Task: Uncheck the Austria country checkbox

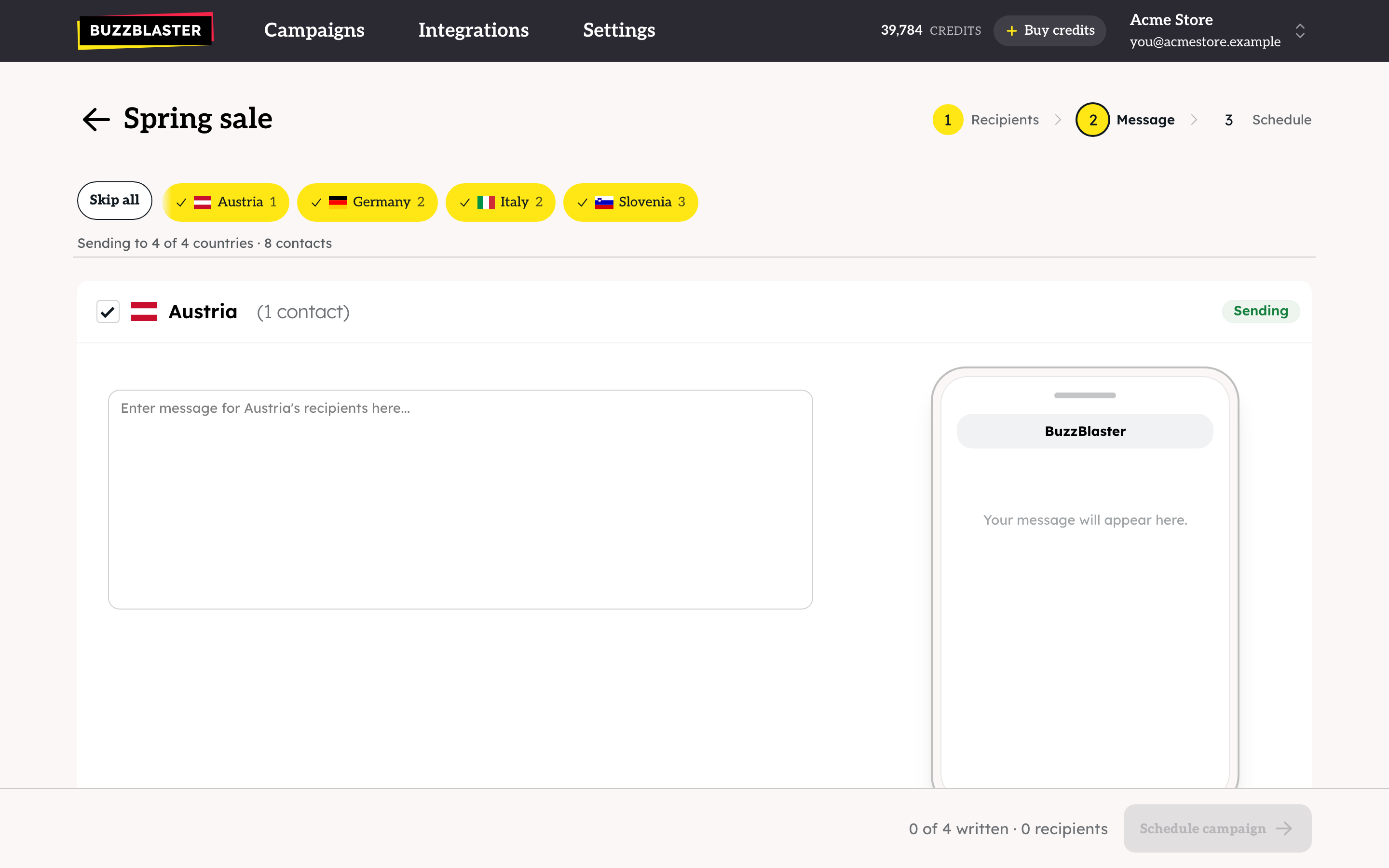Action: [x=108, y=312]
